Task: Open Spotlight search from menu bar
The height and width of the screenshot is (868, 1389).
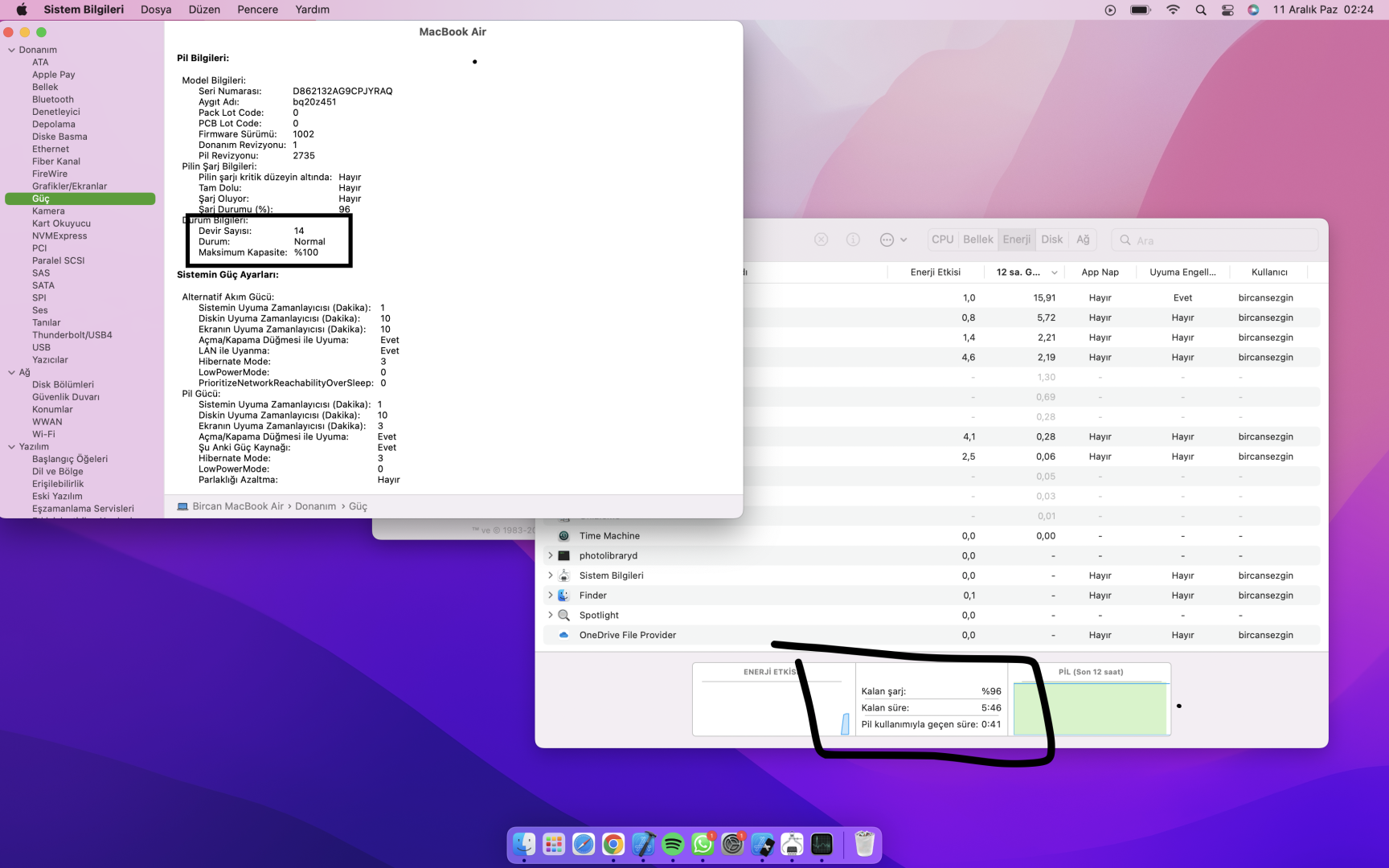Action: (1201, 10)
